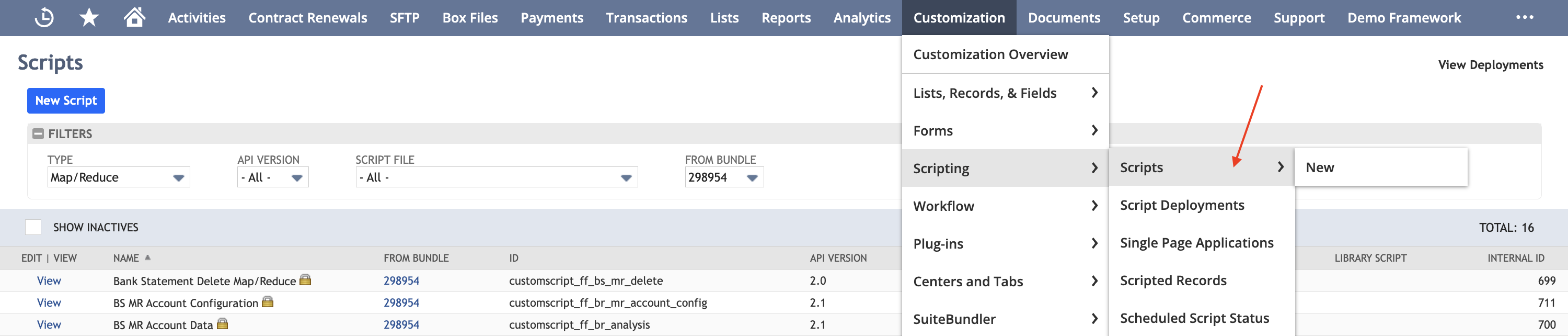
Task: Click the FROM BUNDLE column header
Action: 417,258
